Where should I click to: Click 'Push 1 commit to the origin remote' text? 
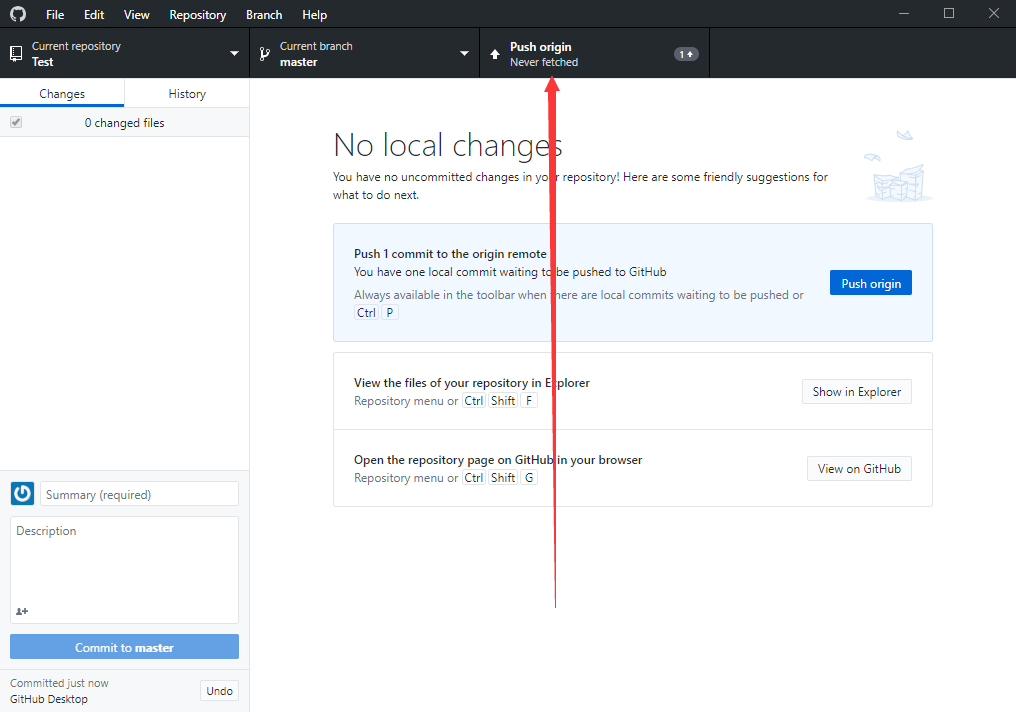point(450,253)
